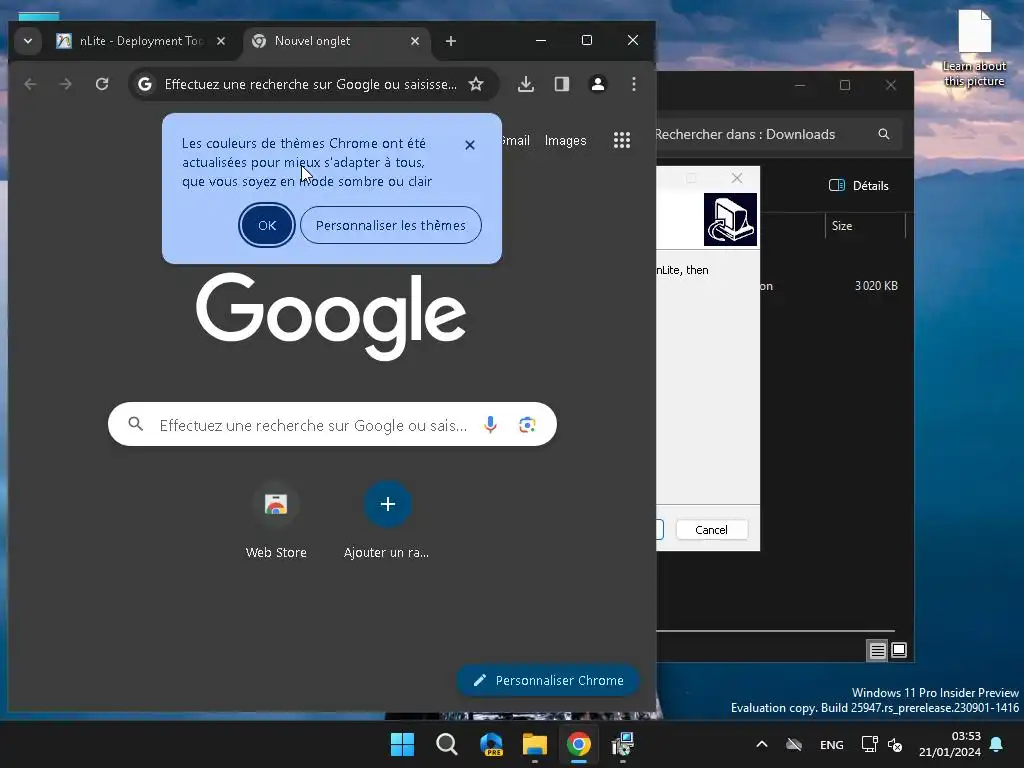1024x768 pixels.
Task: Open Windows Search from the taskbar
Action: [447, 744]
